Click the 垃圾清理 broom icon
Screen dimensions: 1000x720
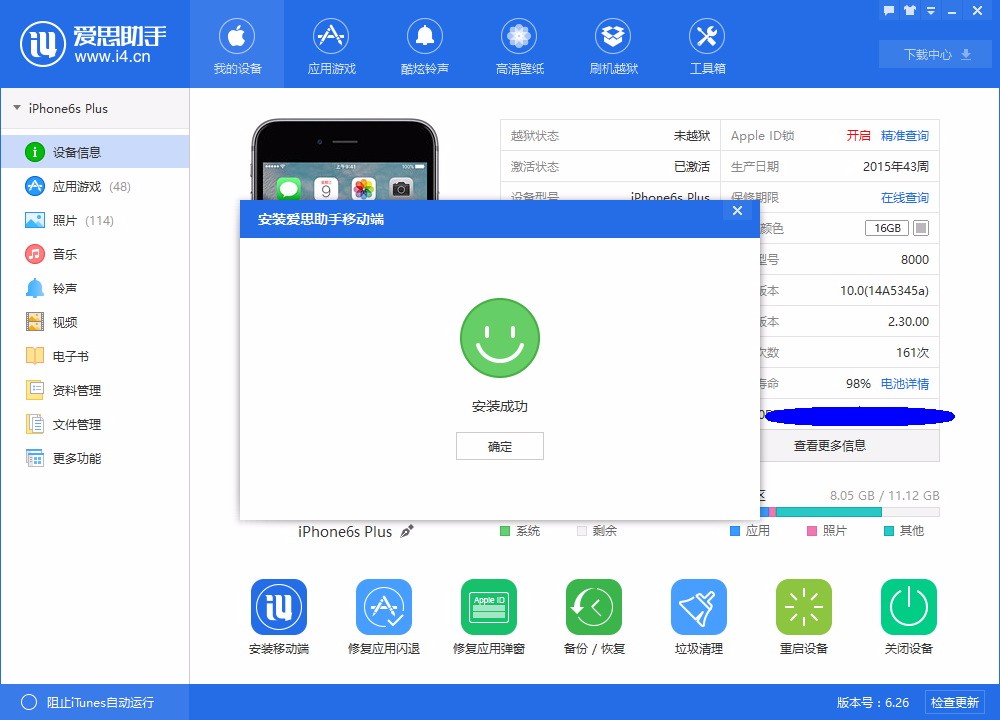click(699, 606)
